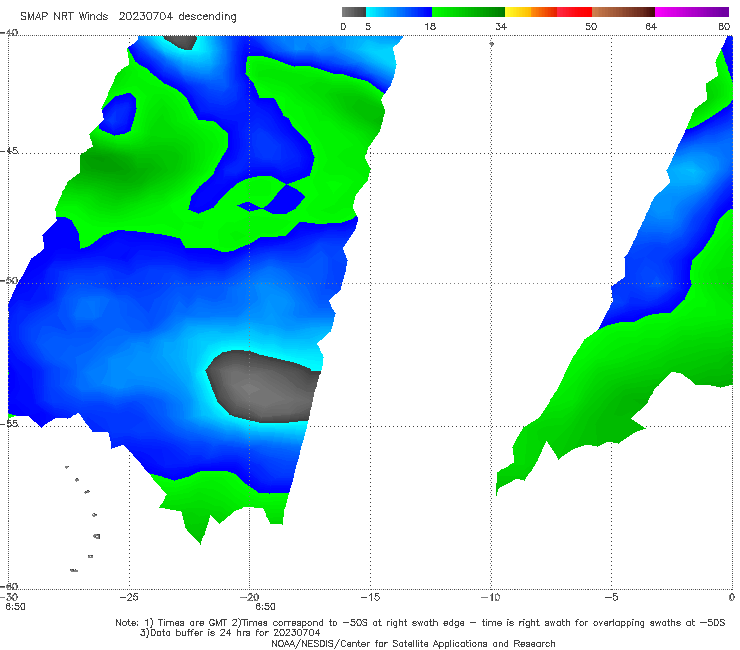Click the 'NOAA/NESDIS/Center for Satellite Applications and Research' credit
Screen dimensions: 740x650
pyautogui.click(x=413, y=644)
